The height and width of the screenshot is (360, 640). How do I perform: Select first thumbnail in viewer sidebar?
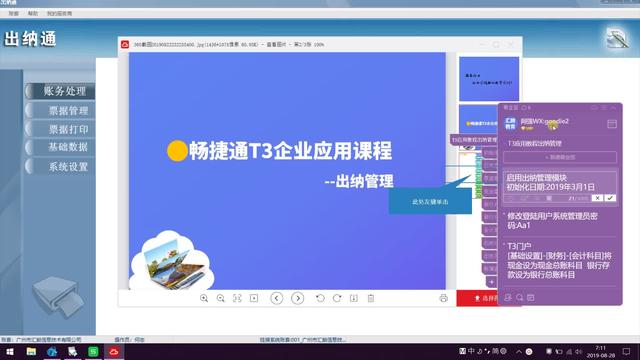click(x=489, y=79)
